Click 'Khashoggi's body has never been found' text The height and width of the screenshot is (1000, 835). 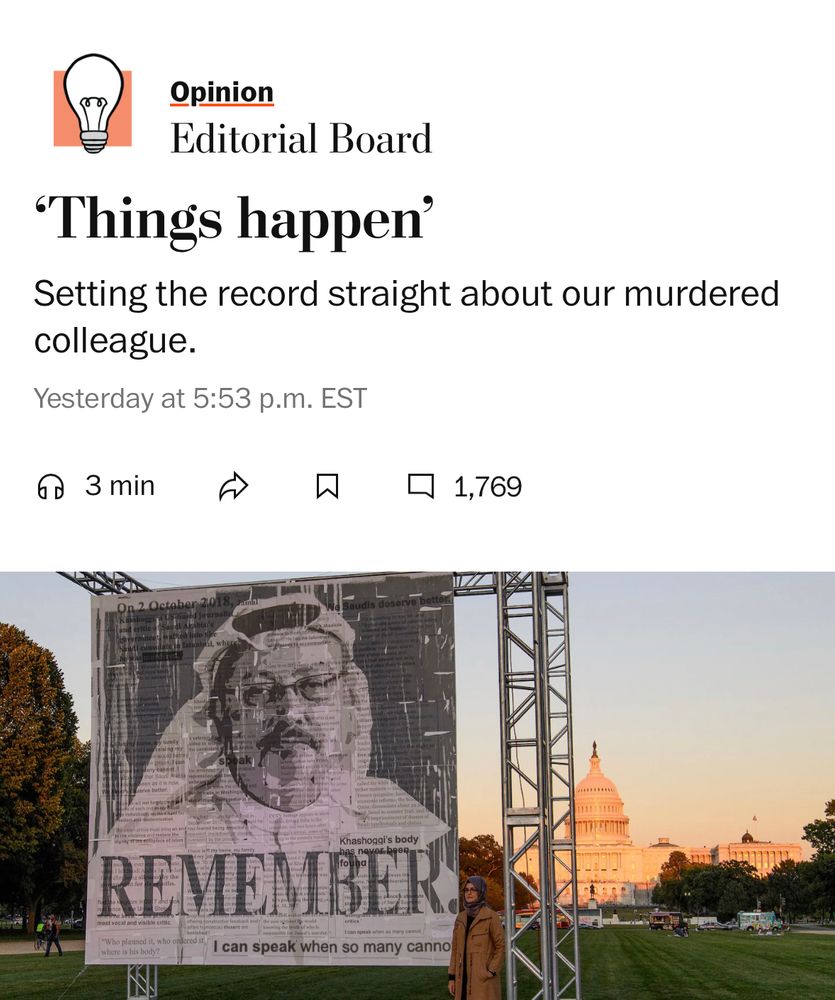pos(378,851)
